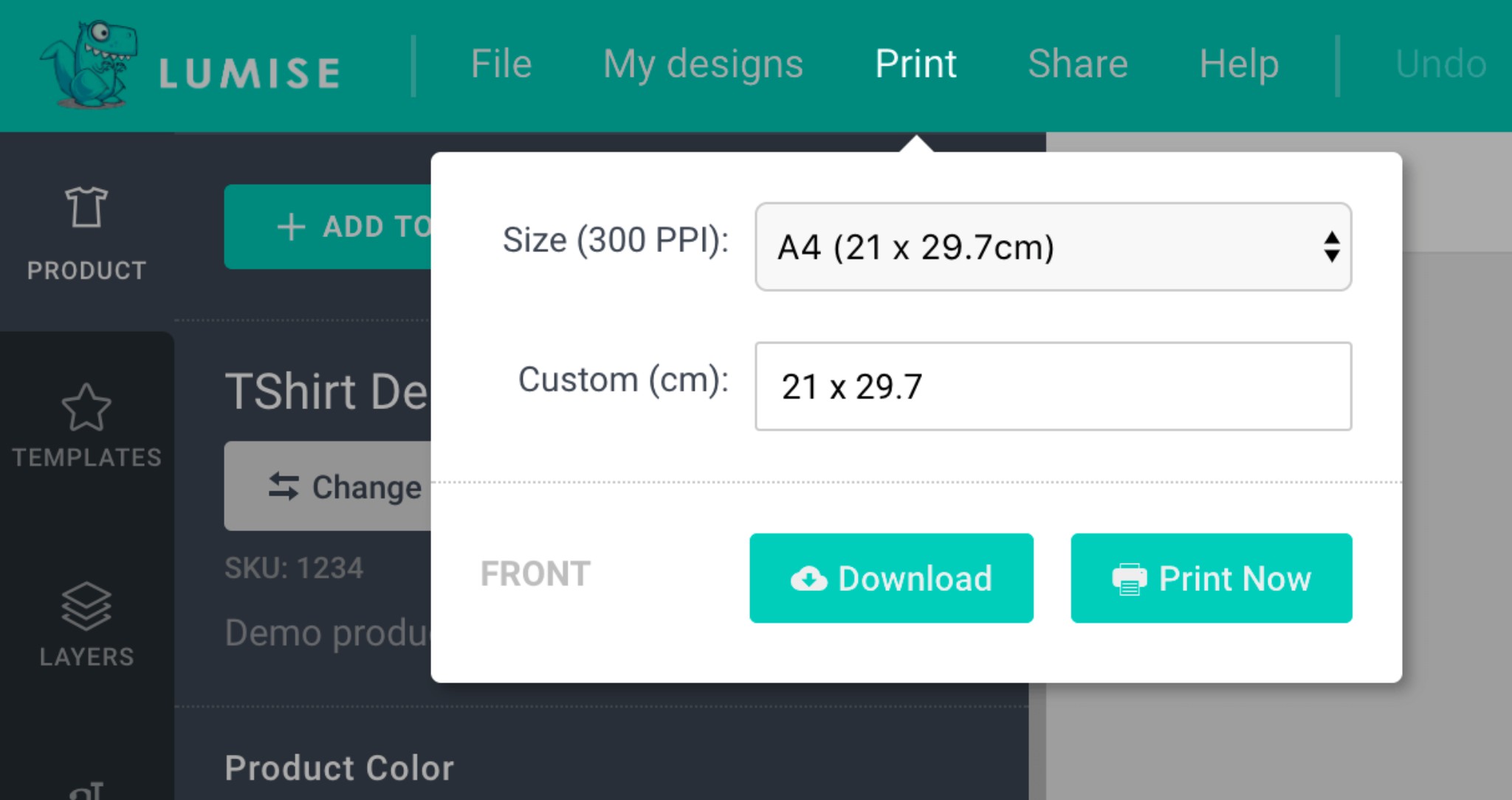Viewport: 1512px width, 800px height.
Task: Click the Lumise dinosaur logo
Action: click(x=90, y=64)
